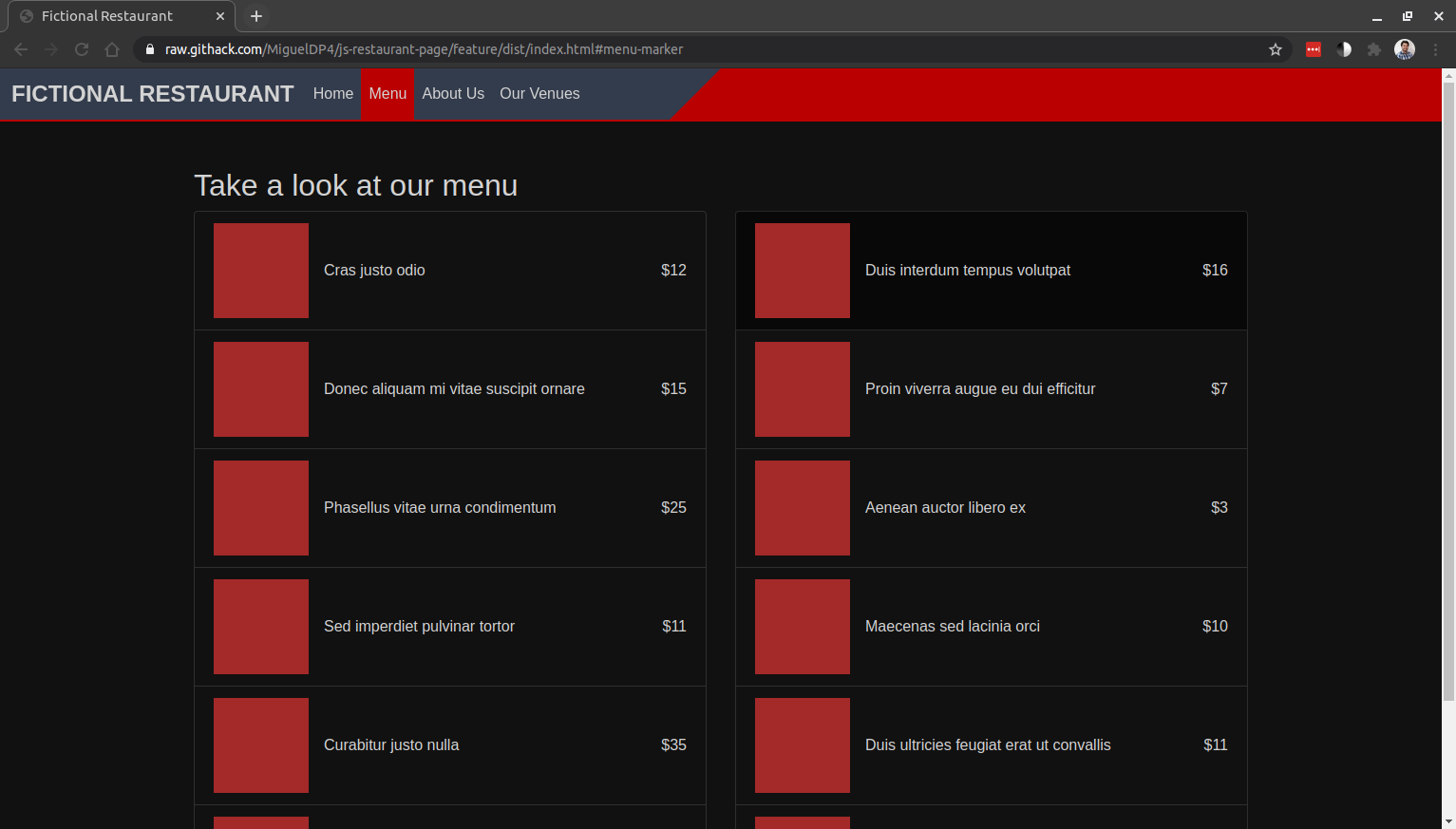1456x829 pixels.
Task: Click the FICTIONAL RESTAURANT brand link
Action: (153, 94)
